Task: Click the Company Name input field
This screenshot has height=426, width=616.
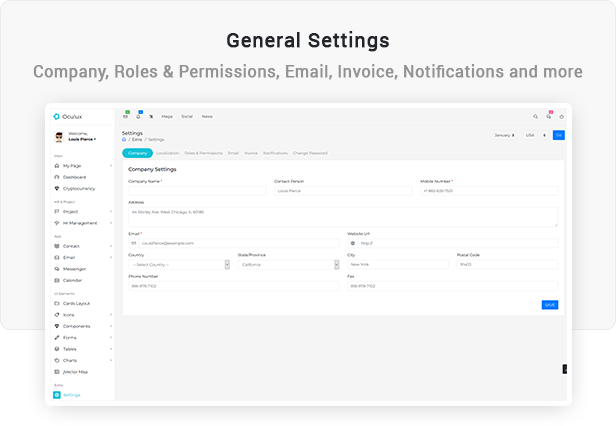Action: pyautogui.click(x=197, y=191)
